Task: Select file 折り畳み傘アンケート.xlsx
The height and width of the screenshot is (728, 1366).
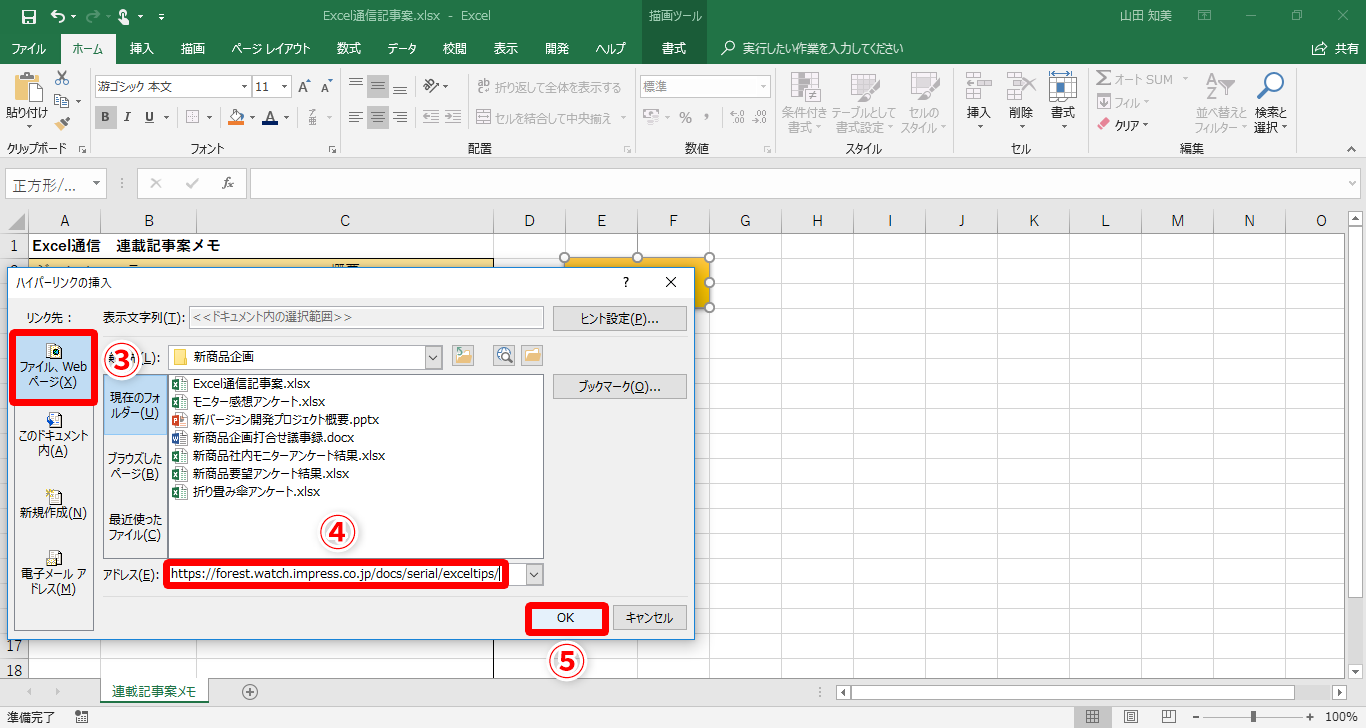Action: click(x=246, y=491)
